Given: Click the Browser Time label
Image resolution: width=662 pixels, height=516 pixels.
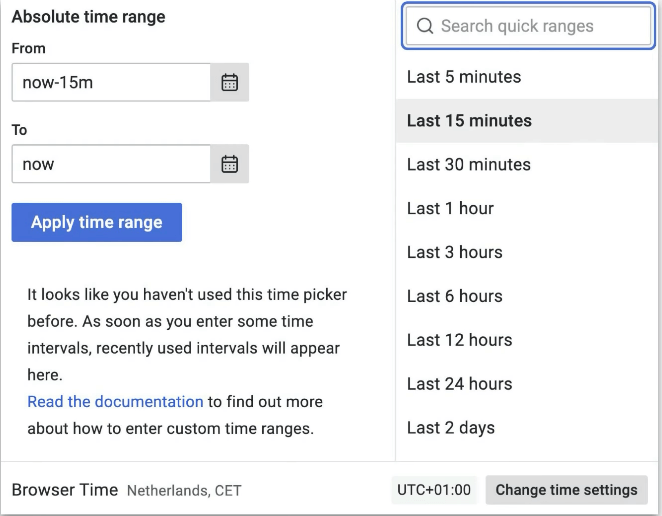Looking at the screenshot, I should pos(65,490).
